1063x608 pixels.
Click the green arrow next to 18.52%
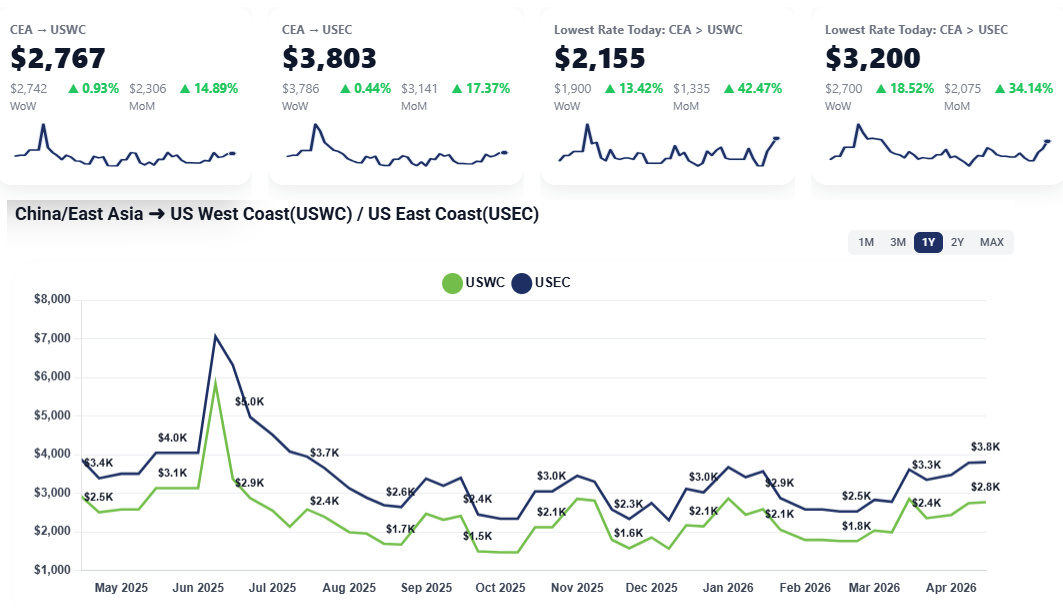[881, 89]
